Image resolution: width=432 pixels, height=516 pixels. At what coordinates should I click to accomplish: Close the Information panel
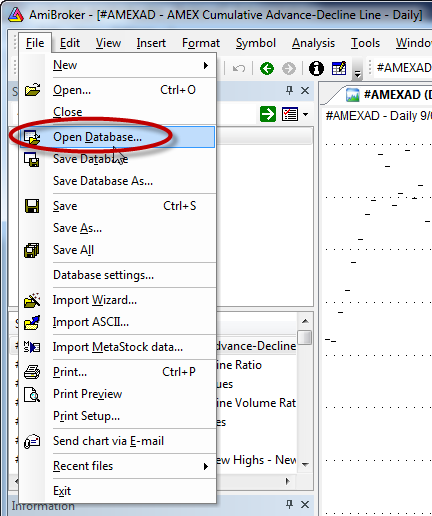[305, 505]
